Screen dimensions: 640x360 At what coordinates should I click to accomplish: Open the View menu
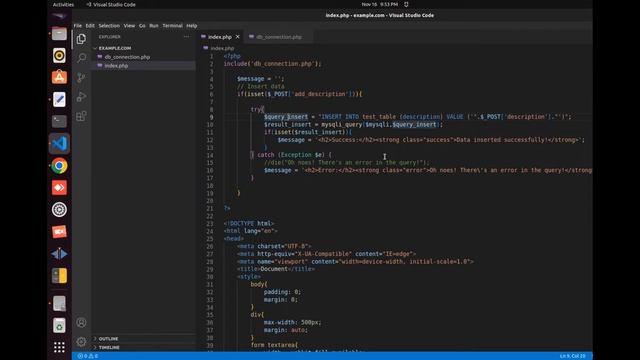[x=129, y=26]
